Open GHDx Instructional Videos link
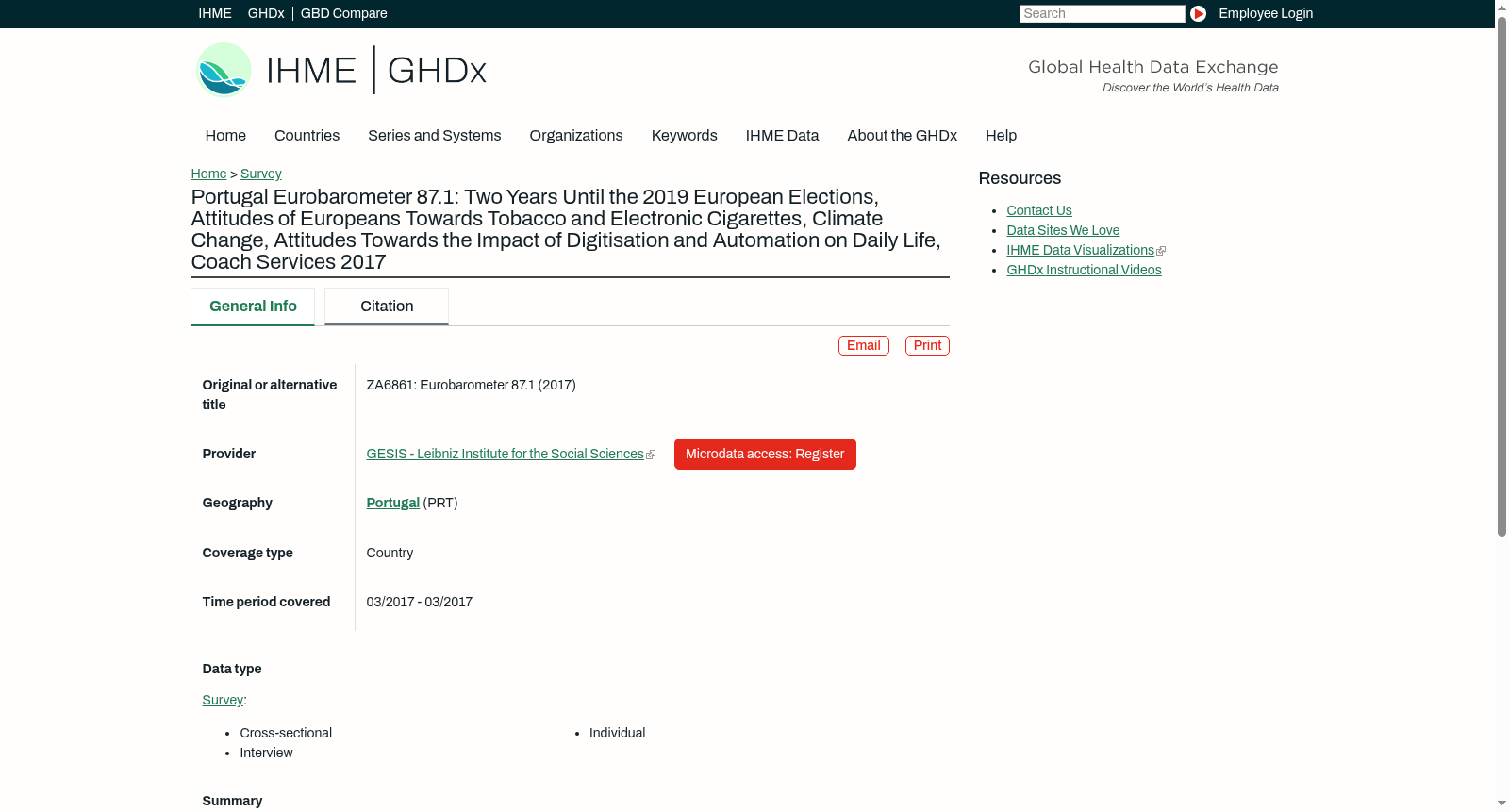Viewport: 1509px width, 812px height. (1084, 270)
